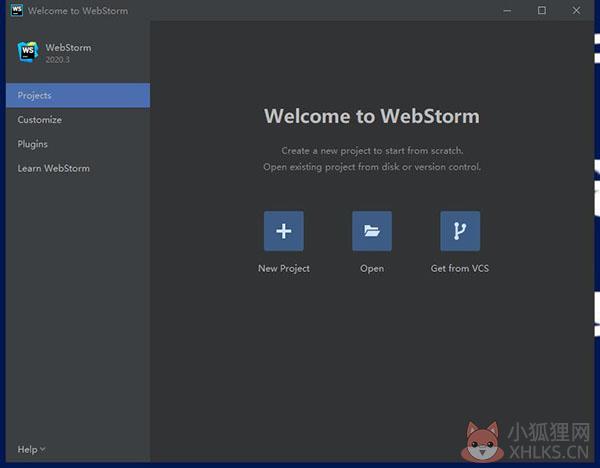Click 'Open existing project from disk' text
600x468 pixels.
pos(372,167)
